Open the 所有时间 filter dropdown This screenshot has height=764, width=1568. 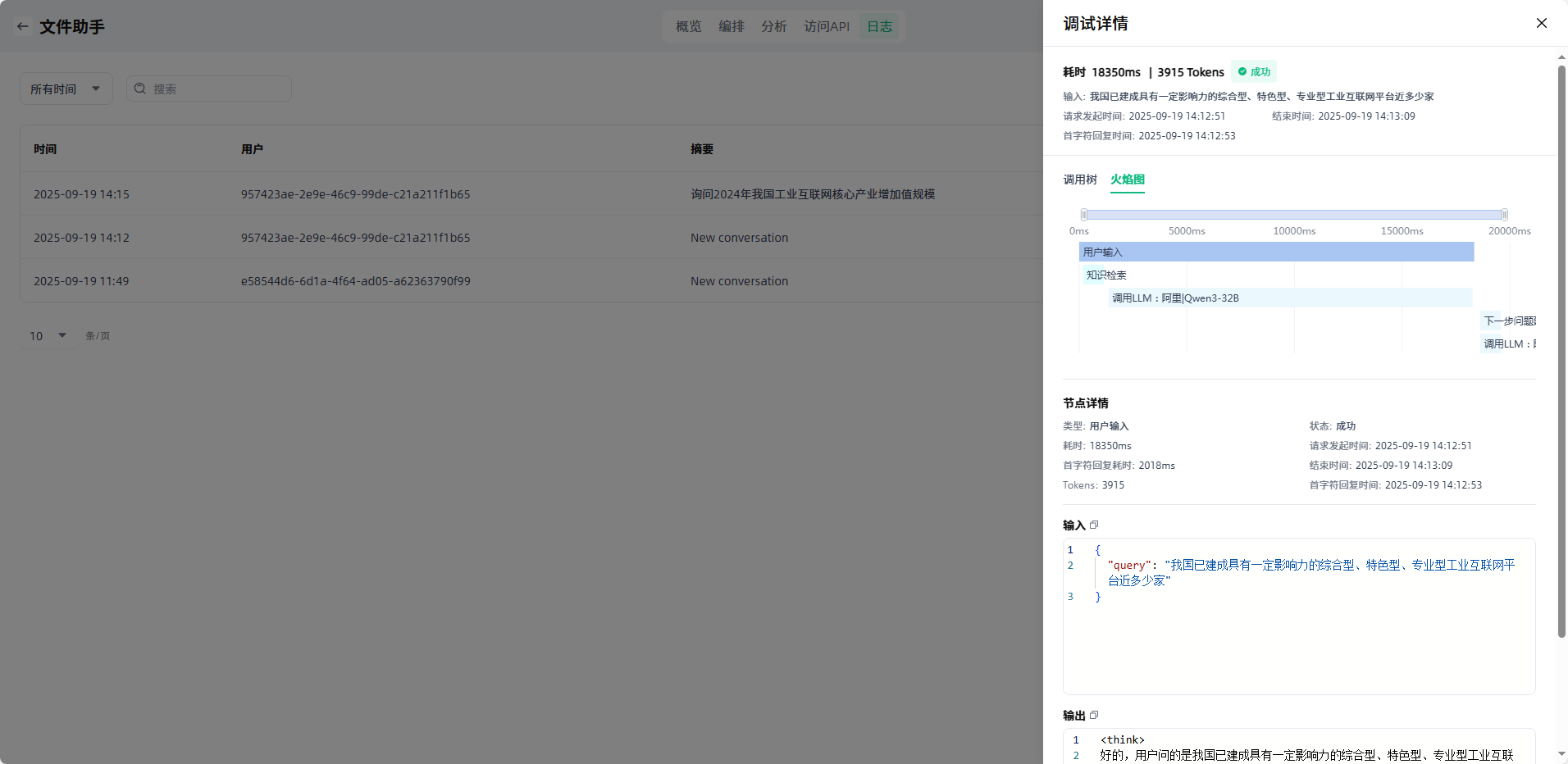[x=66, y=89]
